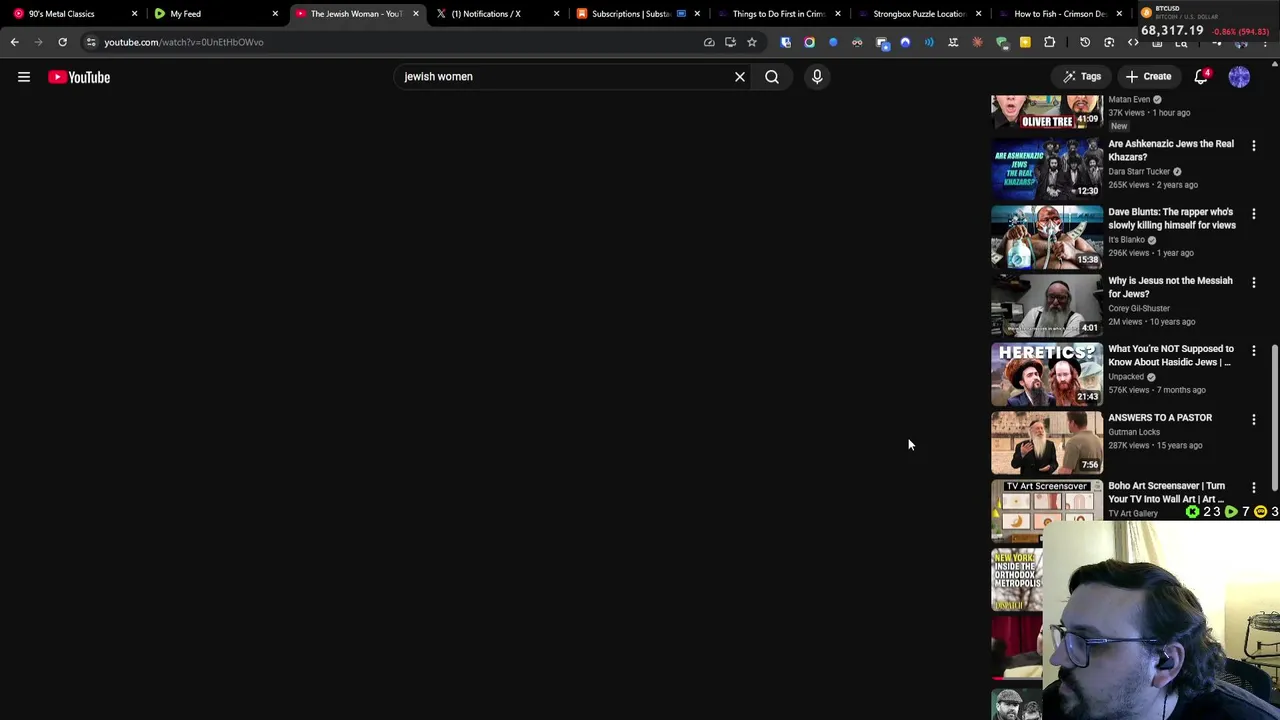Open the Dara Starr Tucker channel link
The width and height of the screenshot is (1280, 720).
pos(1139,171)
